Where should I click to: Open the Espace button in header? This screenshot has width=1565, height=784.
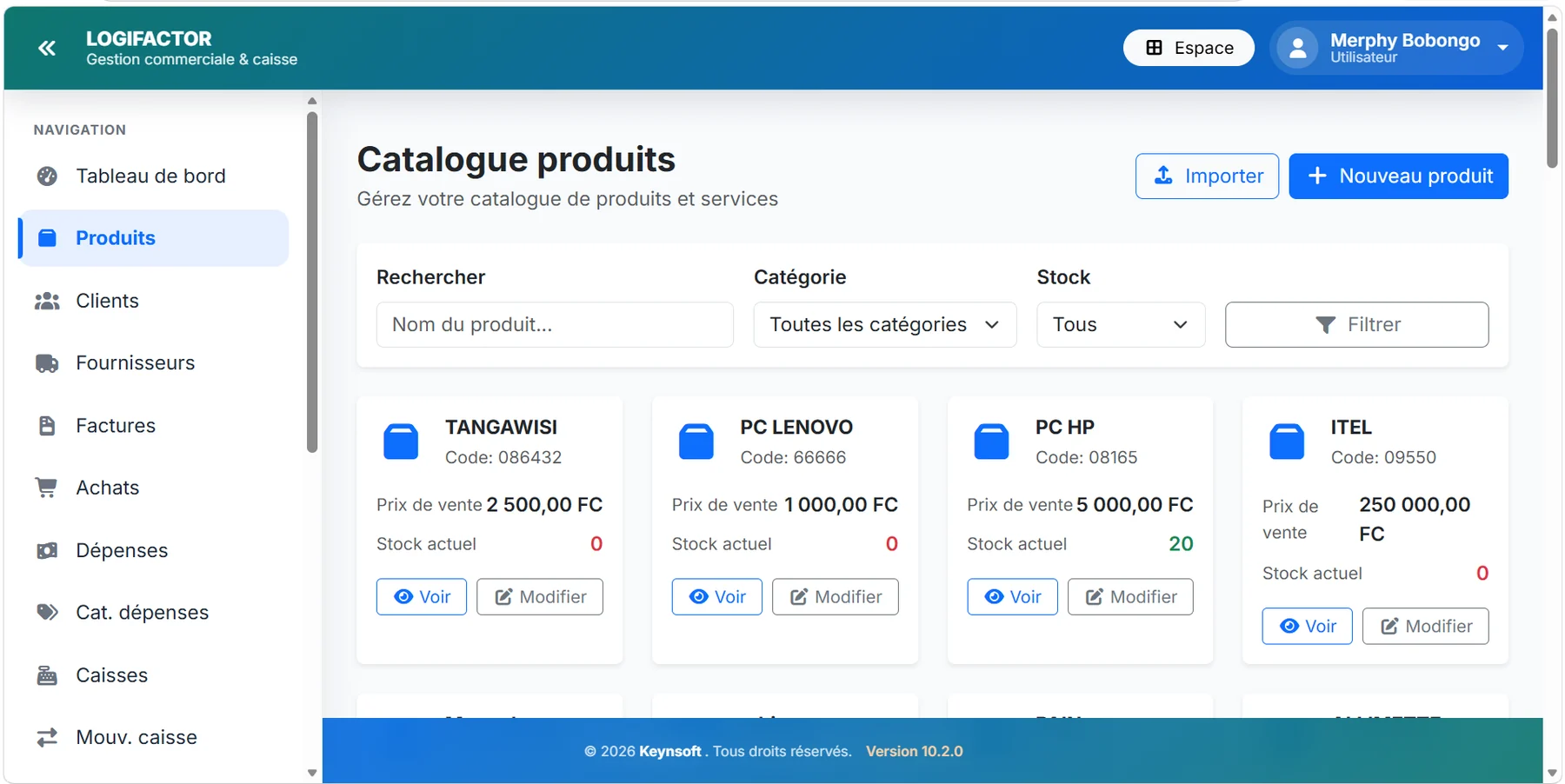1189,48
